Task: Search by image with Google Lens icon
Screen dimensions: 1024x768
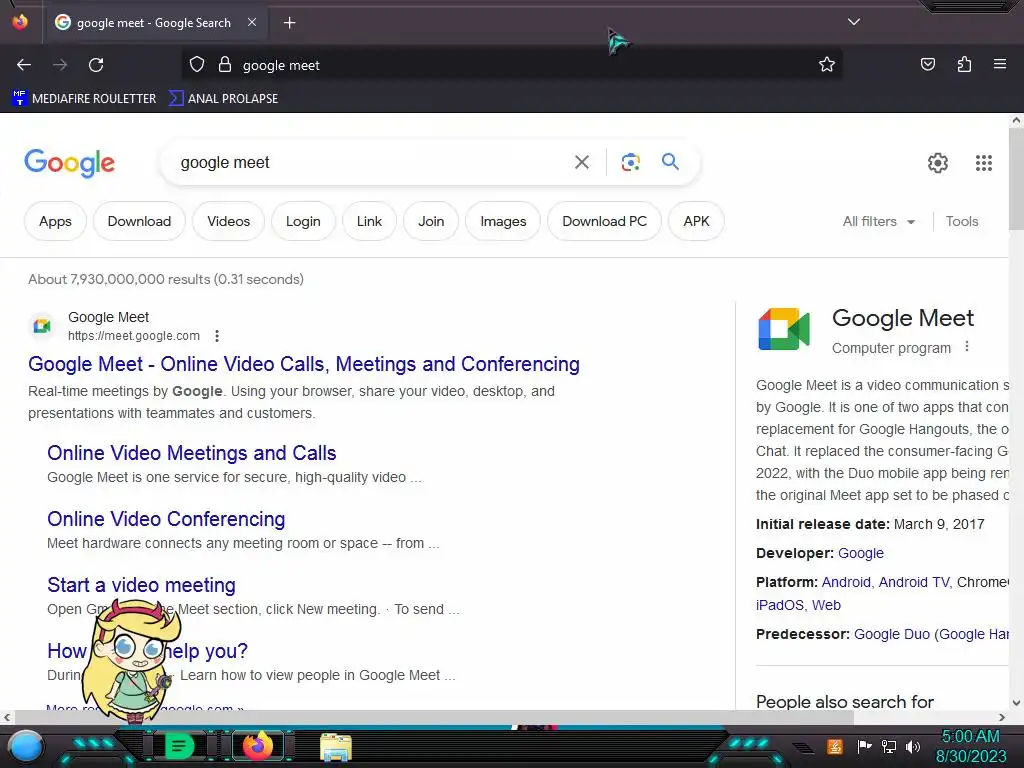Action: coord(630,162)
